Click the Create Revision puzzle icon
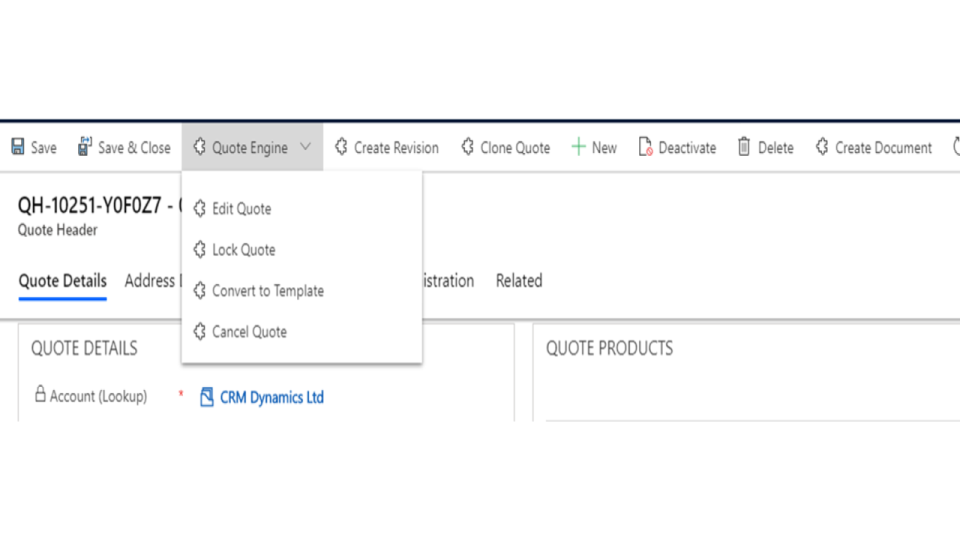The image size is (960, 540). click(341, 147)
